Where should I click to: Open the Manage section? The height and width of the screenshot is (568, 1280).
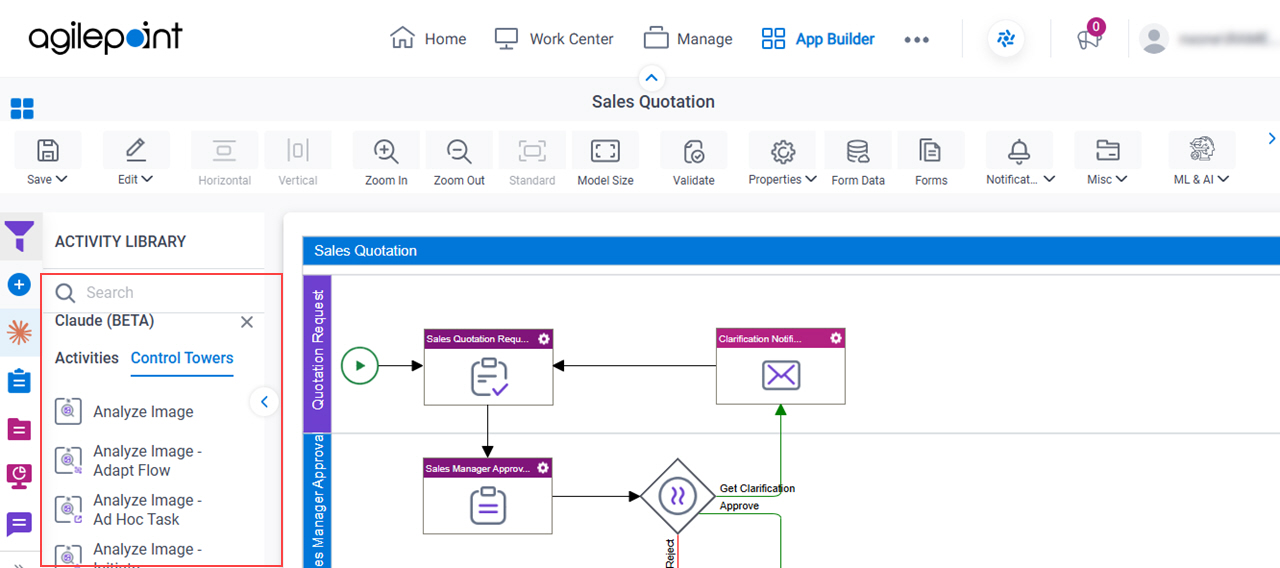[688, 39]
